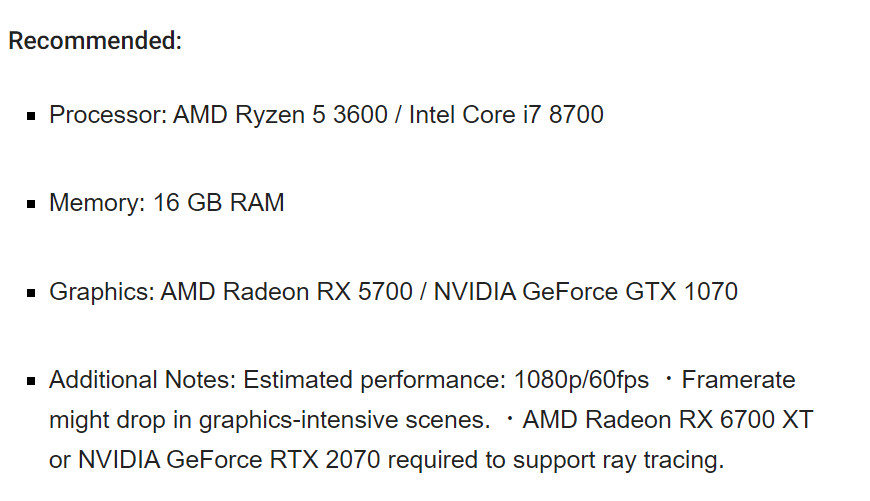Click the Graphics label

102,292
